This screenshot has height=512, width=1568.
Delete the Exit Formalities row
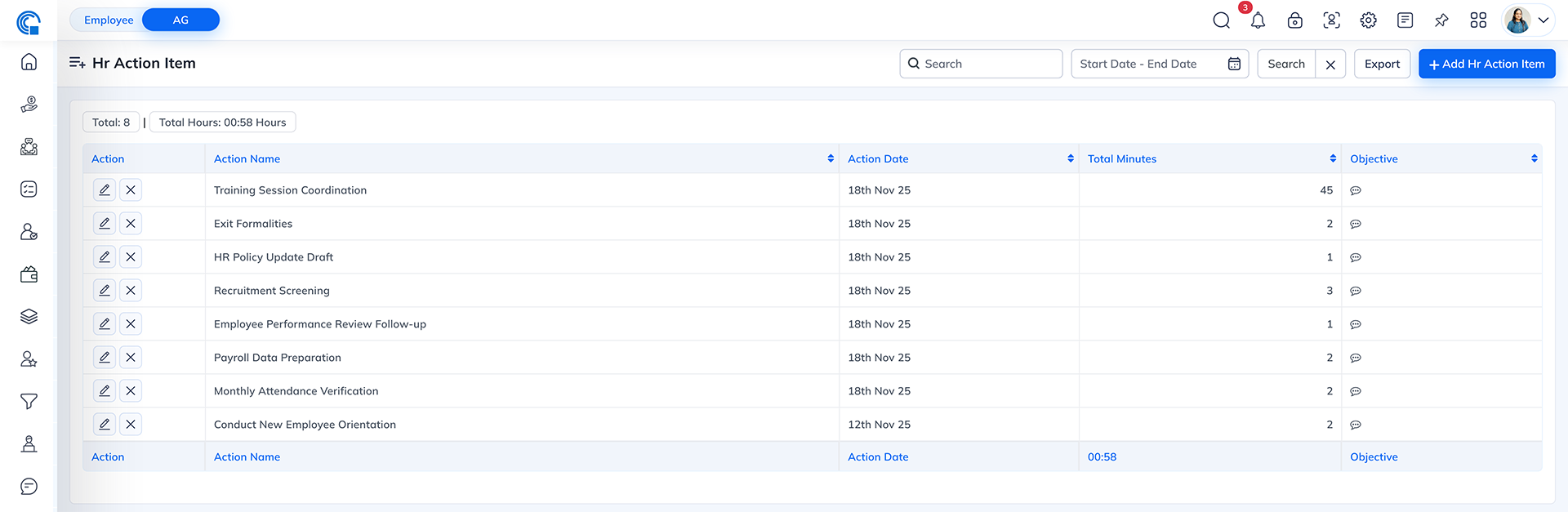[x=131, y=224]
